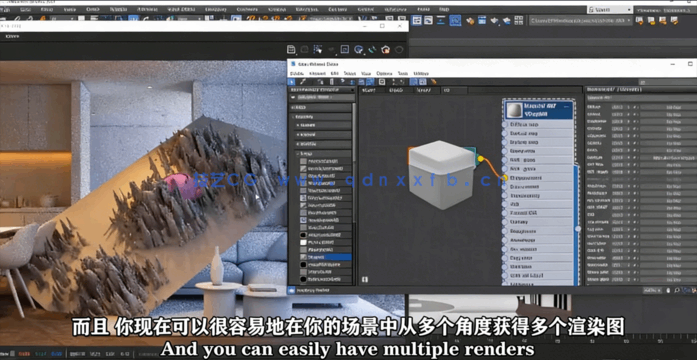This screenshot has height=360, width=697.
Task: Toggle the Material/Map Browser panel icon in Slate toolbar
Action: point(413,82)
